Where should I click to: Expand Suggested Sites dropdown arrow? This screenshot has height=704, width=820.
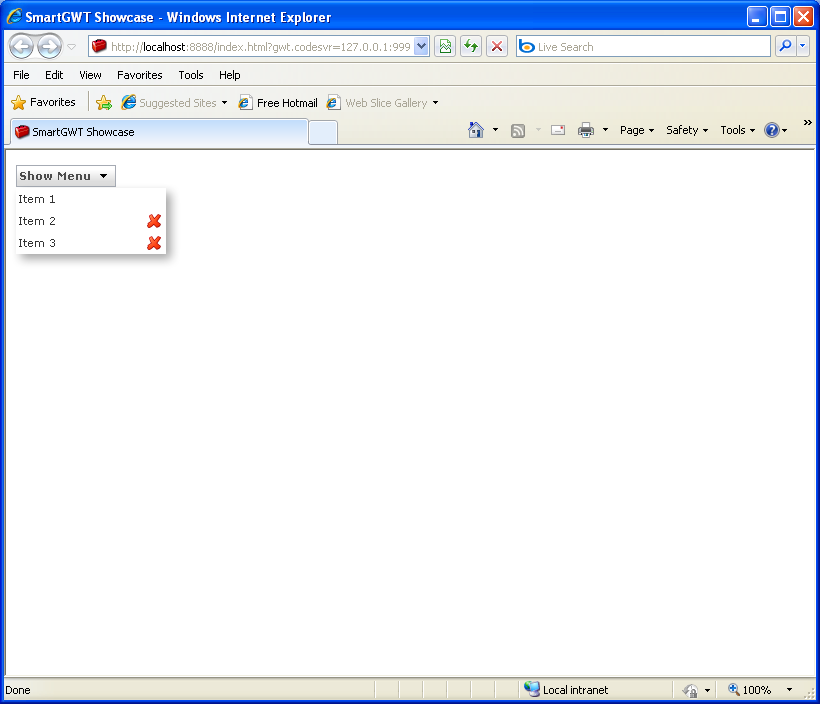[x=224, y=103]
